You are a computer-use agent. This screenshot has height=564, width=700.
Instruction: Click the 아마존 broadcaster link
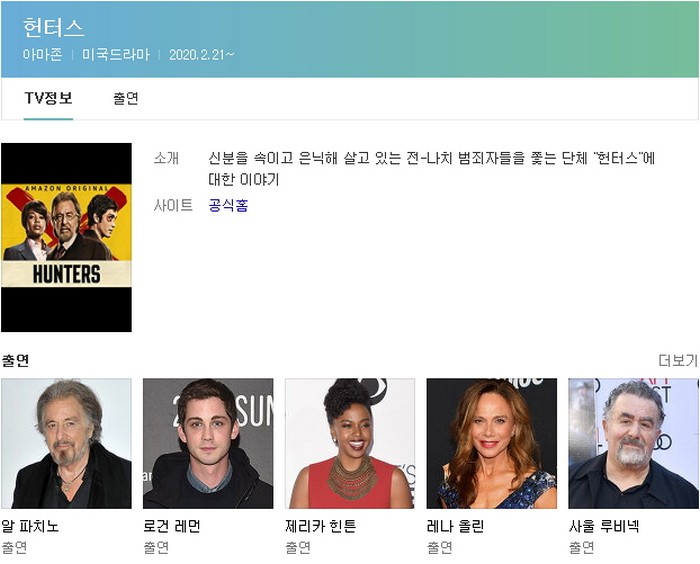tap(42, 54)
